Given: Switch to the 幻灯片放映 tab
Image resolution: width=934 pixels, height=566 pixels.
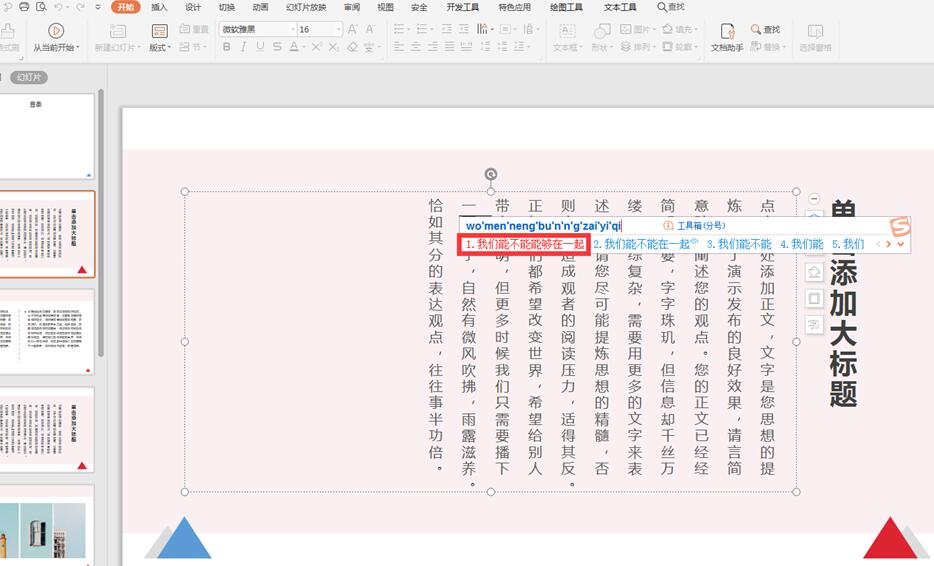Looking at the screenshot, I should coord(306,7).
